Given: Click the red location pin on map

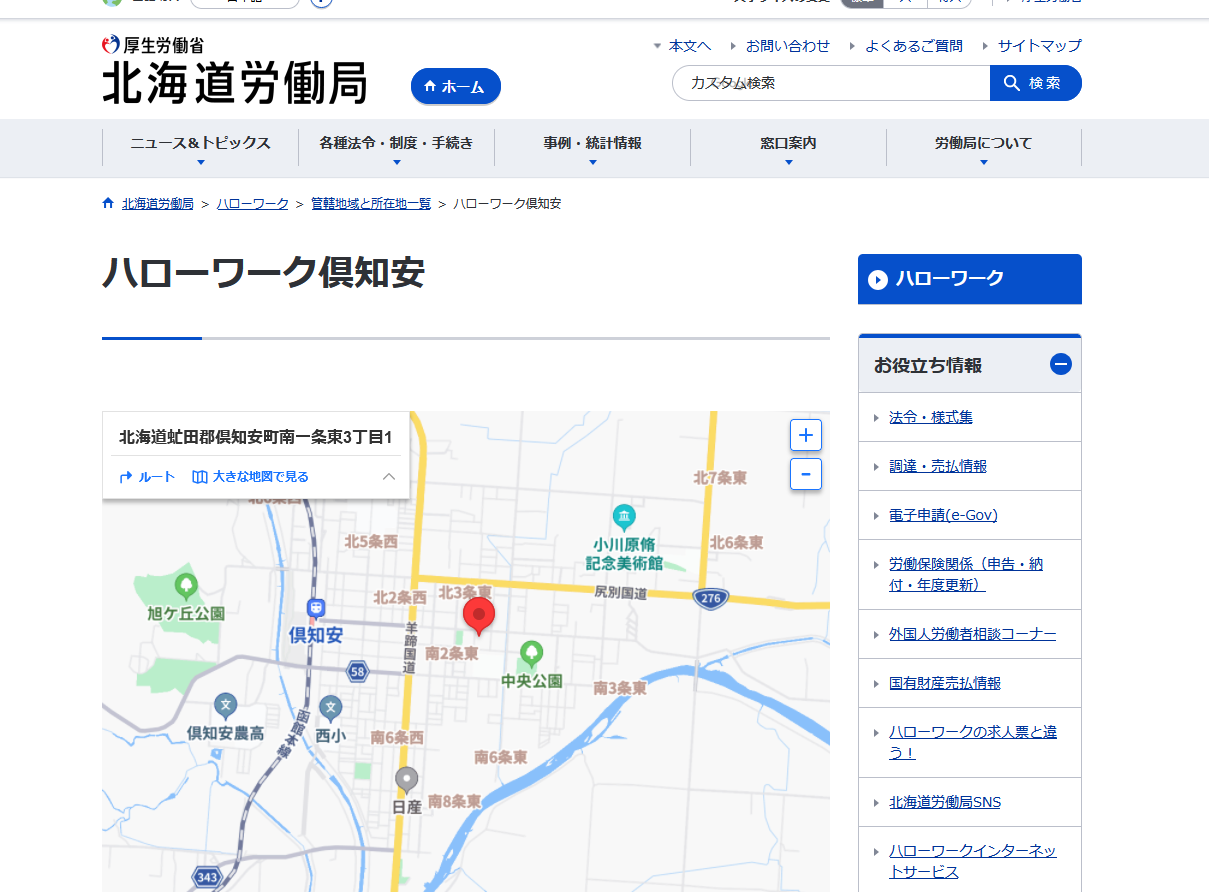Looking at the screenshot, I should tap(479, 614).
